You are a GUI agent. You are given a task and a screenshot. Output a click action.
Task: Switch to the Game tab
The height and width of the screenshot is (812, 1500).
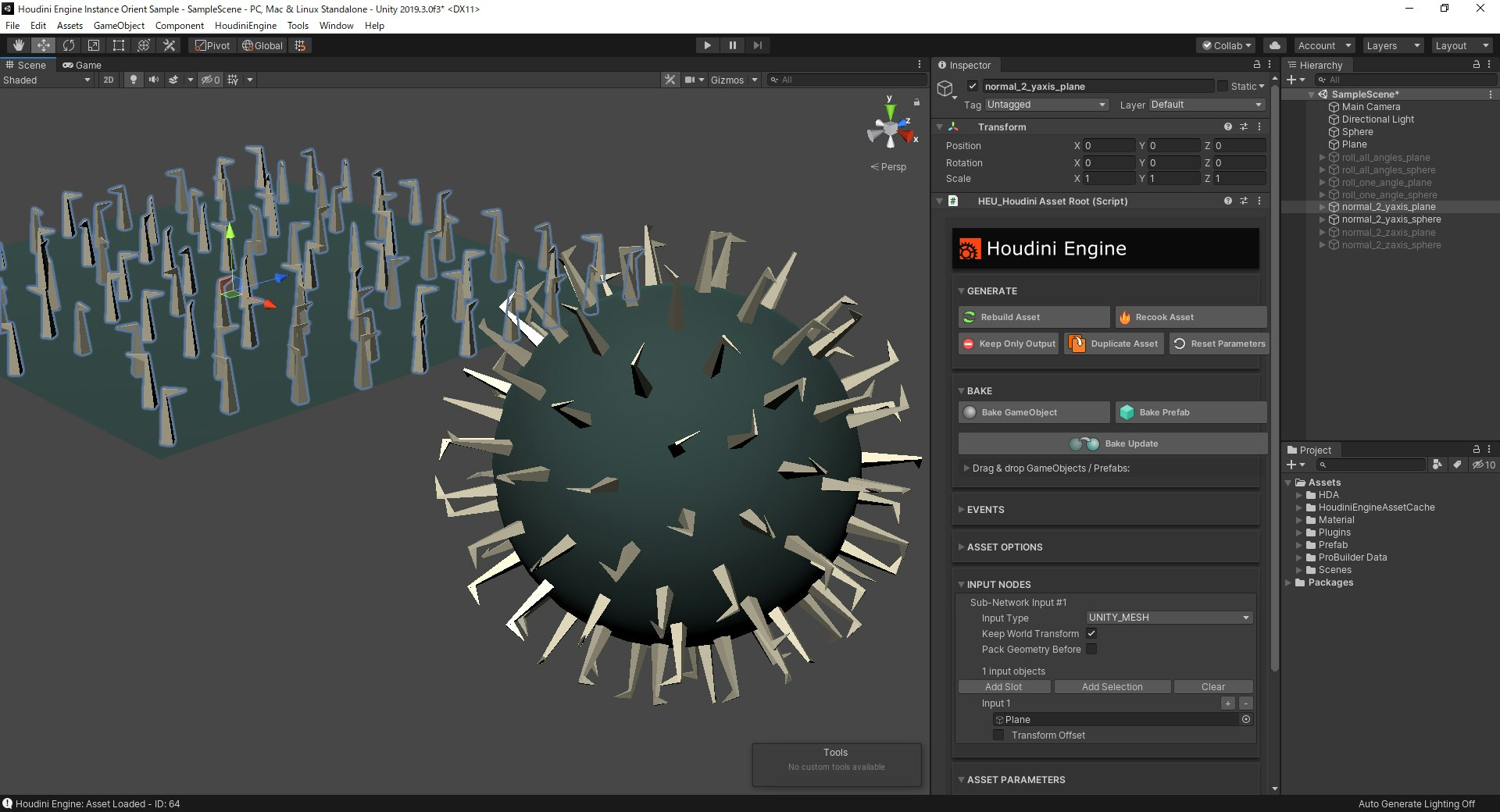click(x=83, y=65)
